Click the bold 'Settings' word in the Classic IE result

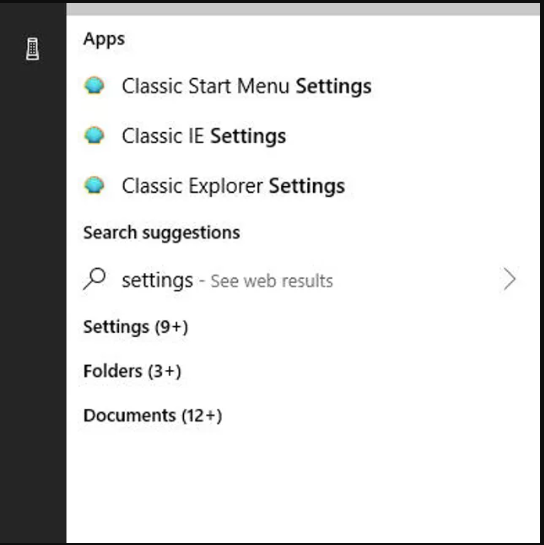pos(248,136)
